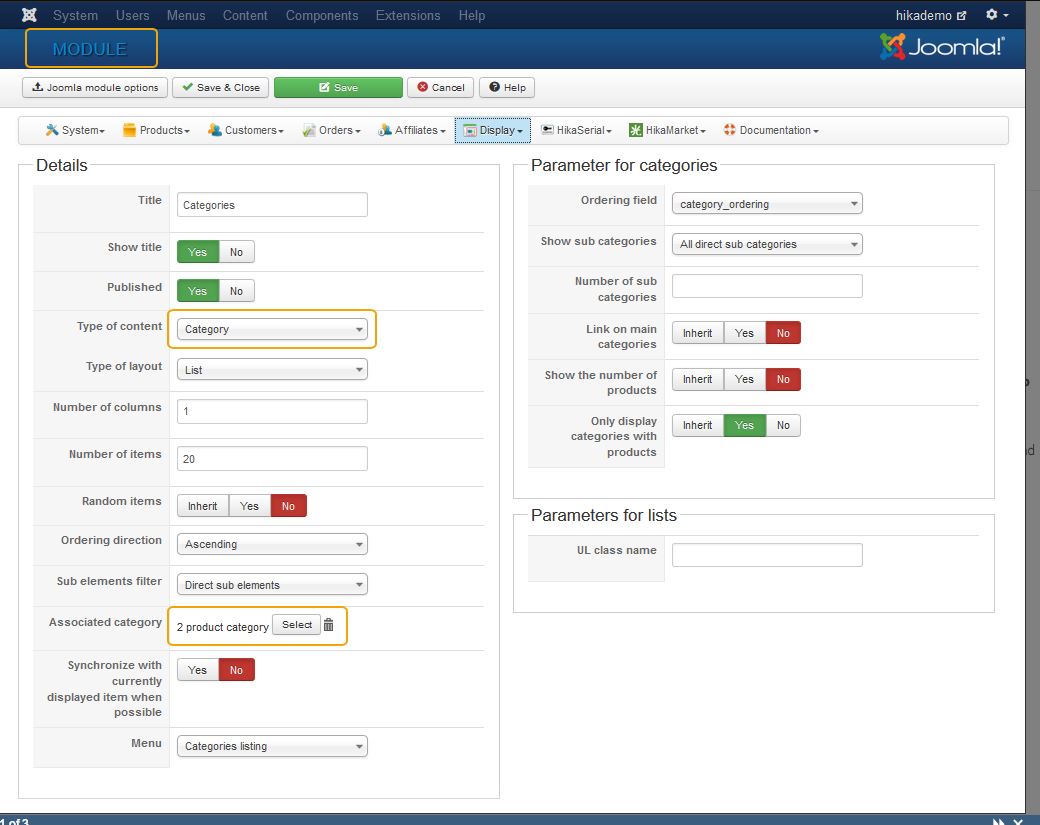Click the Orders icon
Viewport: 1040px width, 825px height.
[308, 130]
